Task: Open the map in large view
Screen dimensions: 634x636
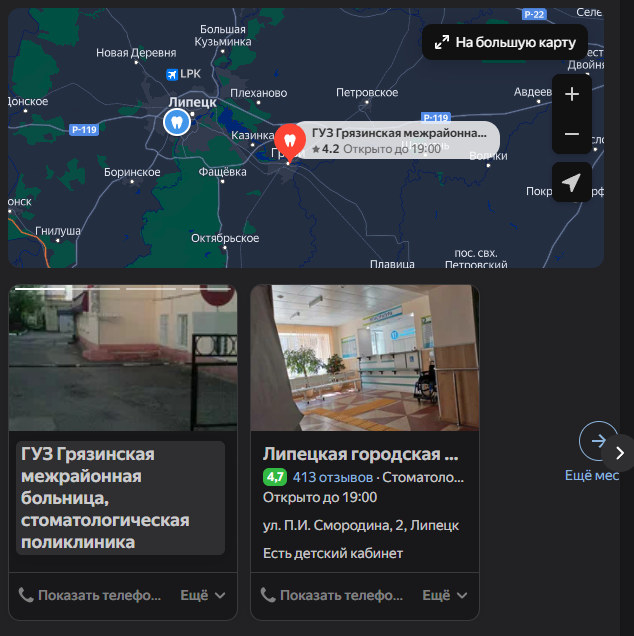Action: pos(505,42)
